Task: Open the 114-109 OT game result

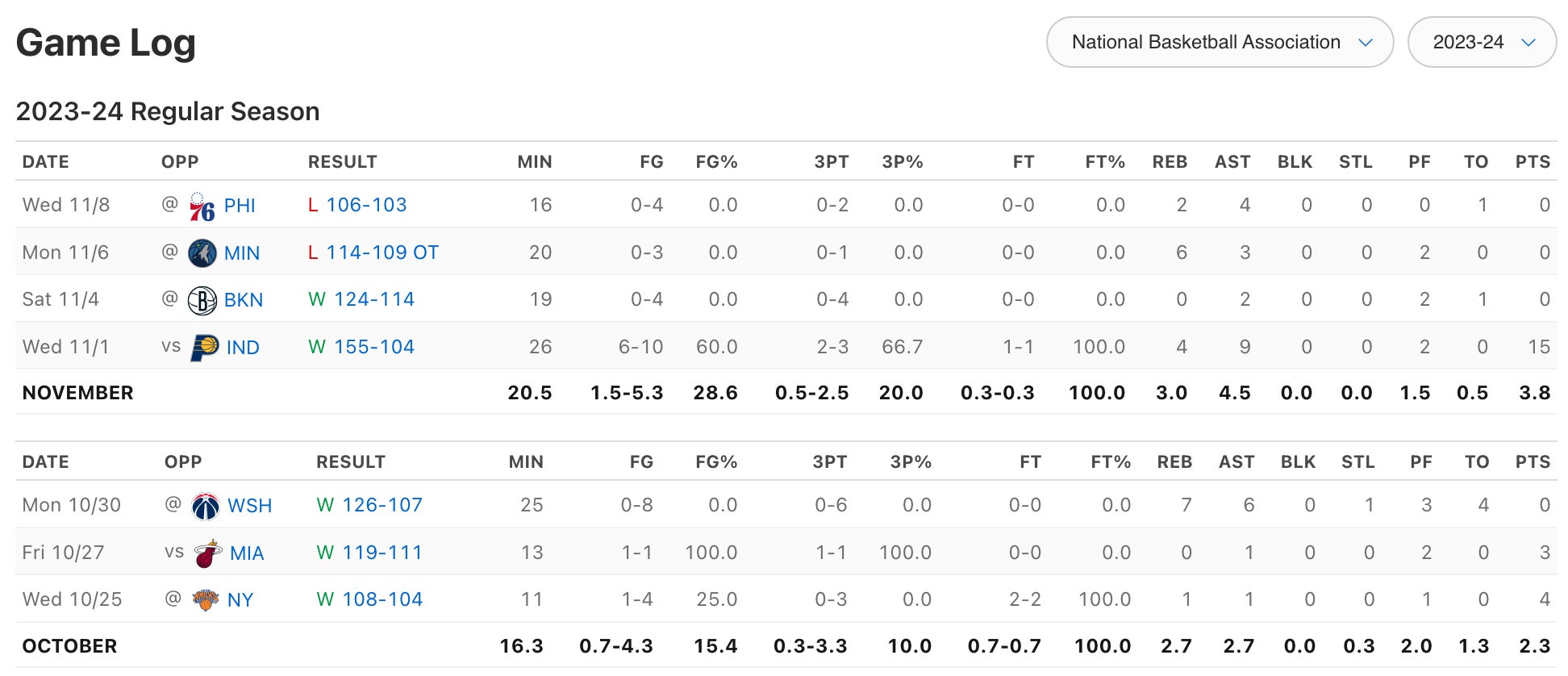Action: click(x=382, y=252)
